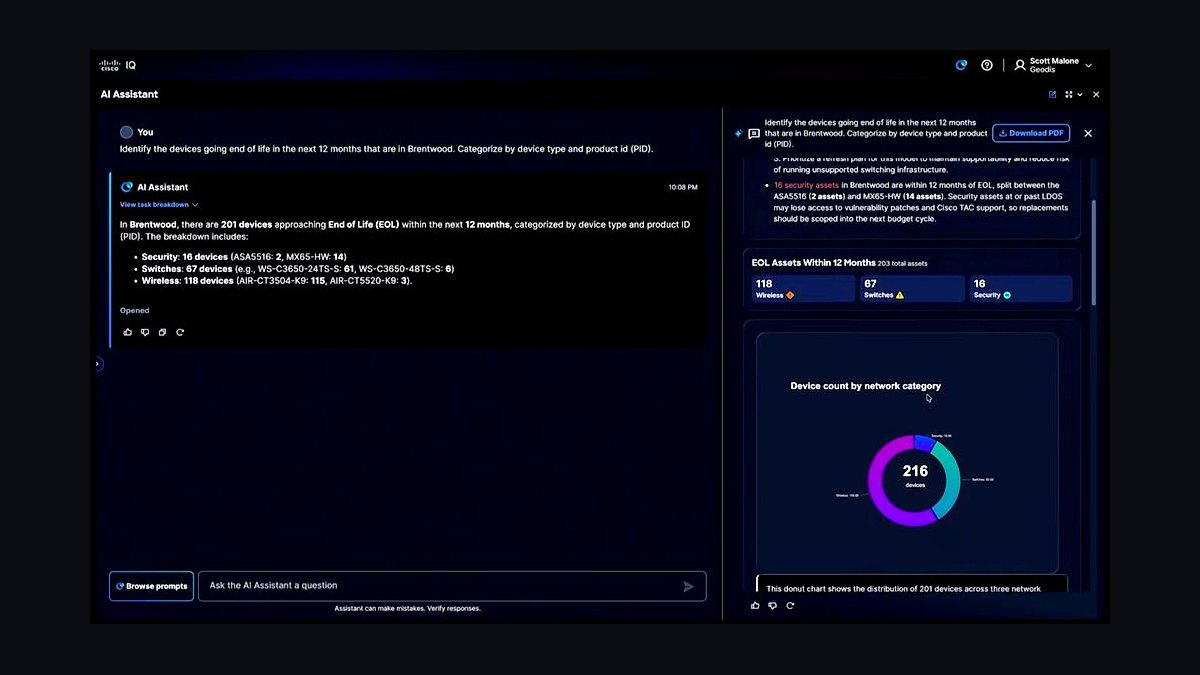Give thumbs down on the report panel
The width and height of the screenshot is (1200, 675).
[x=773, y=605]
